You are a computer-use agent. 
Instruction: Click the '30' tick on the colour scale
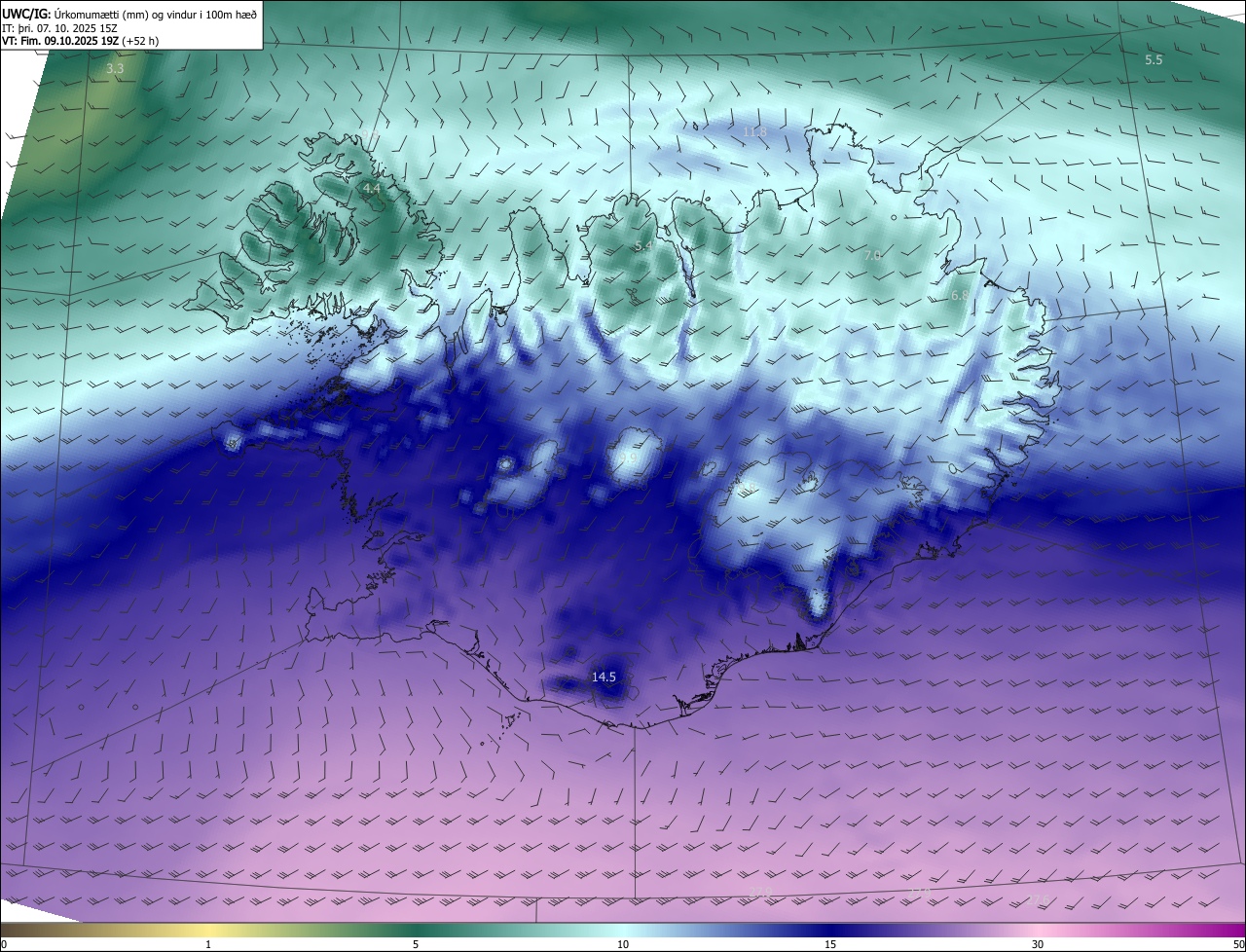pos(1038,944)
